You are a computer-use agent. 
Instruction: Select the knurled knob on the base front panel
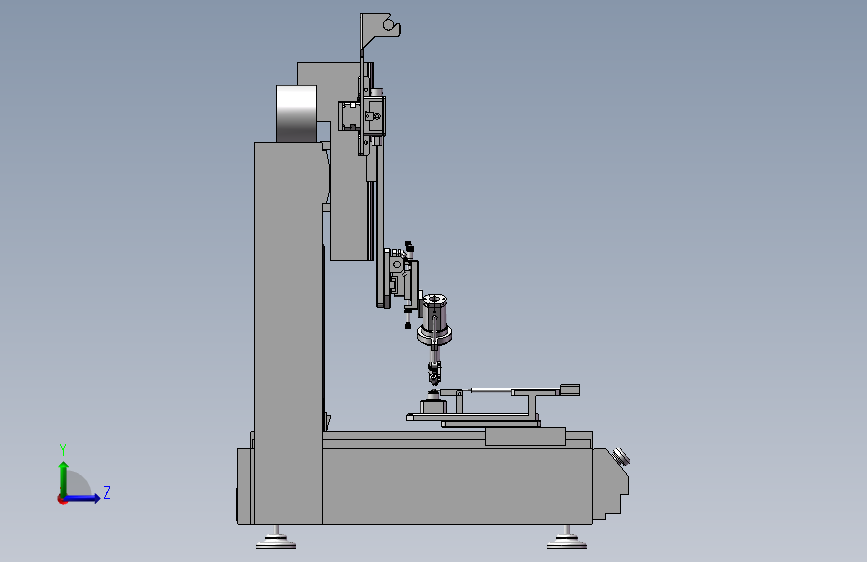(621, 457)
